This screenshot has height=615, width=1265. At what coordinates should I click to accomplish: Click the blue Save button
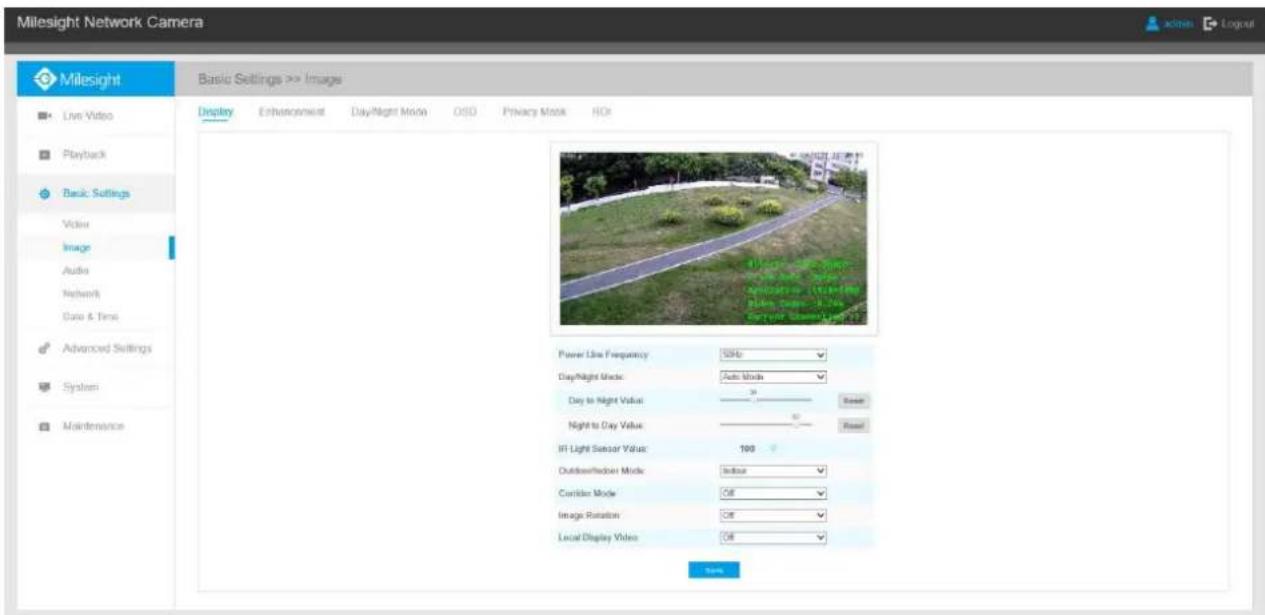click(x=714, y=571)
